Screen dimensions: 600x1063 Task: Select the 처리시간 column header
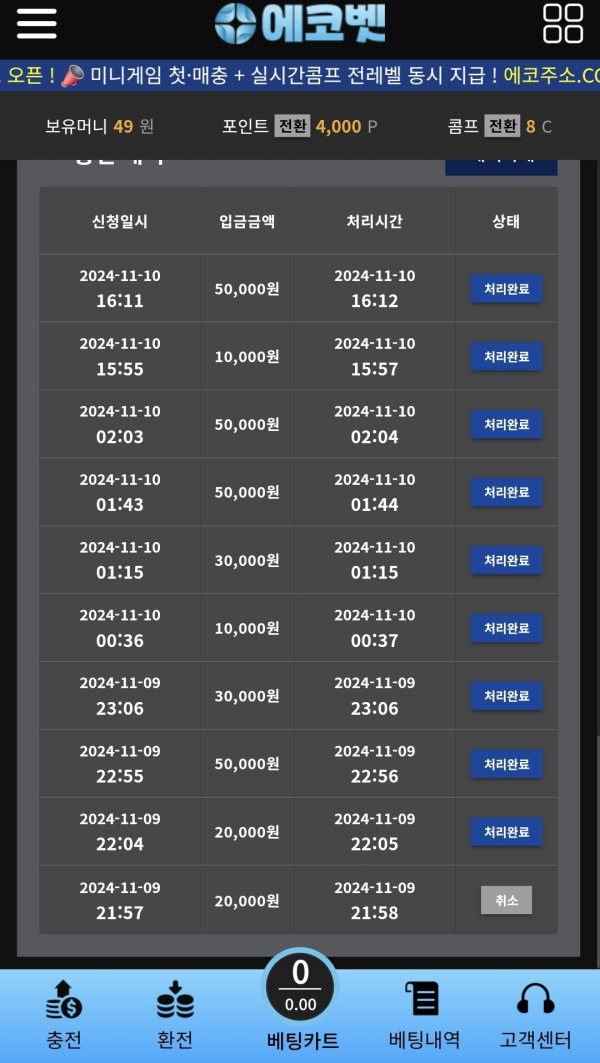[374, 222]
